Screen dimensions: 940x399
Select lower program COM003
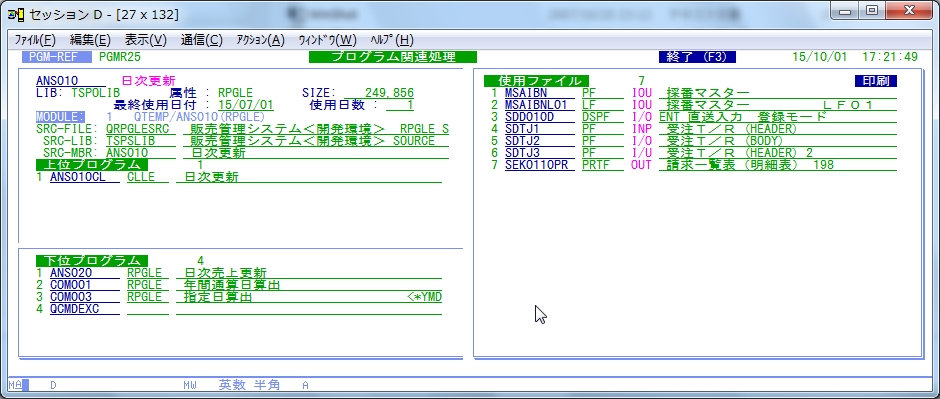point(85,297)
